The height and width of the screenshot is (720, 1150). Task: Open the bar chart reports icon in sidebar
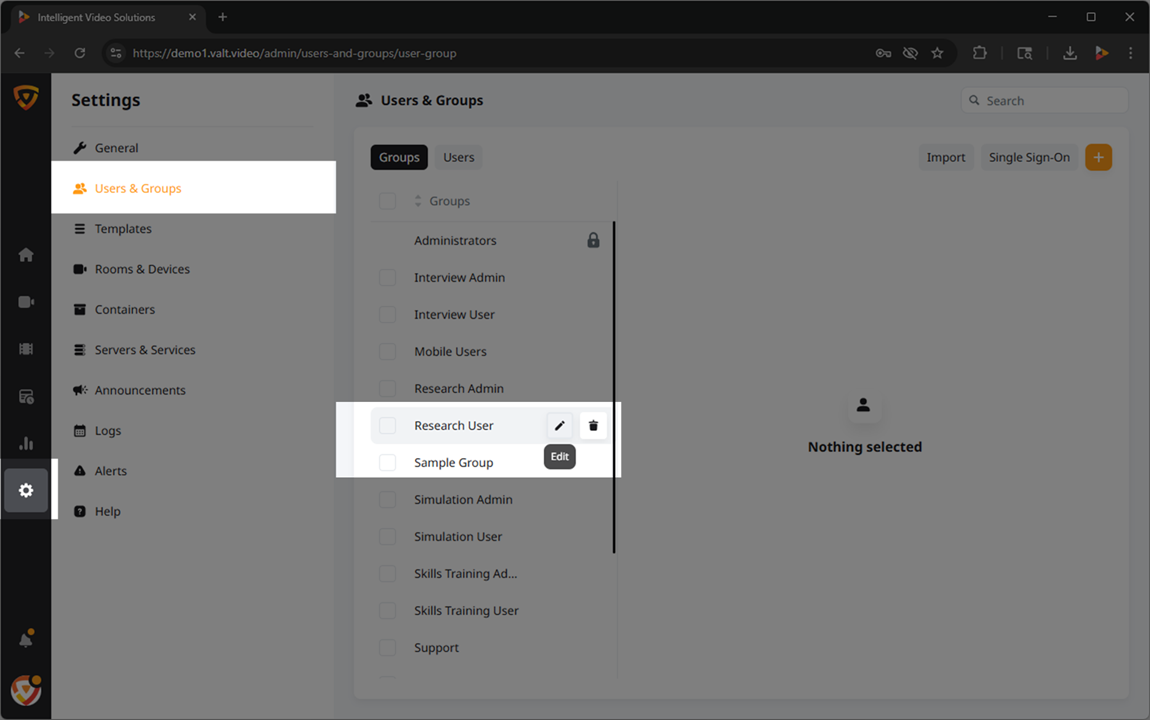tap(26, 444)
